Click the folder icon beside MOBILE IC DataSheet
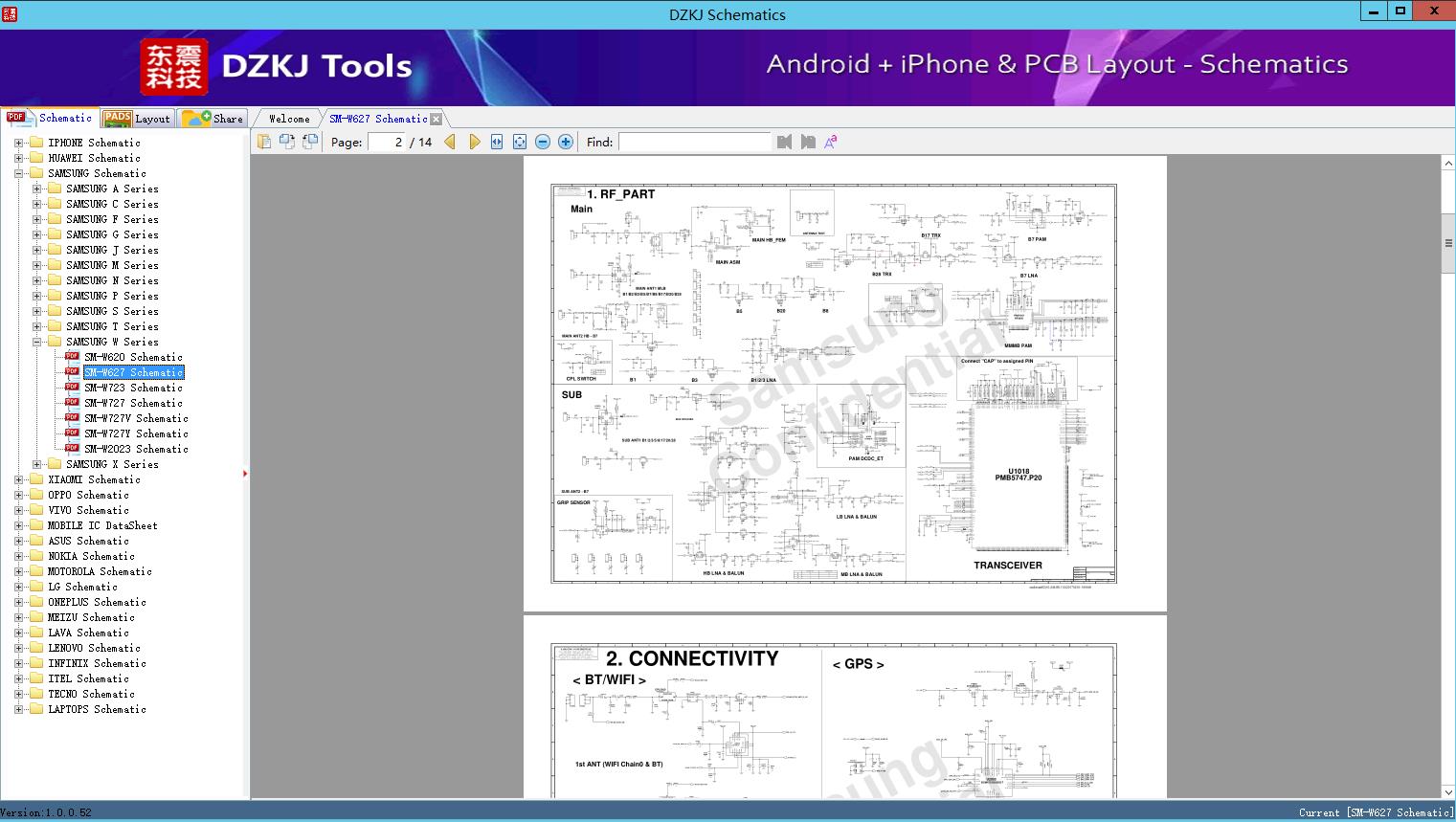This screenshot has height=822, width=1456. (x=36, y=525)
